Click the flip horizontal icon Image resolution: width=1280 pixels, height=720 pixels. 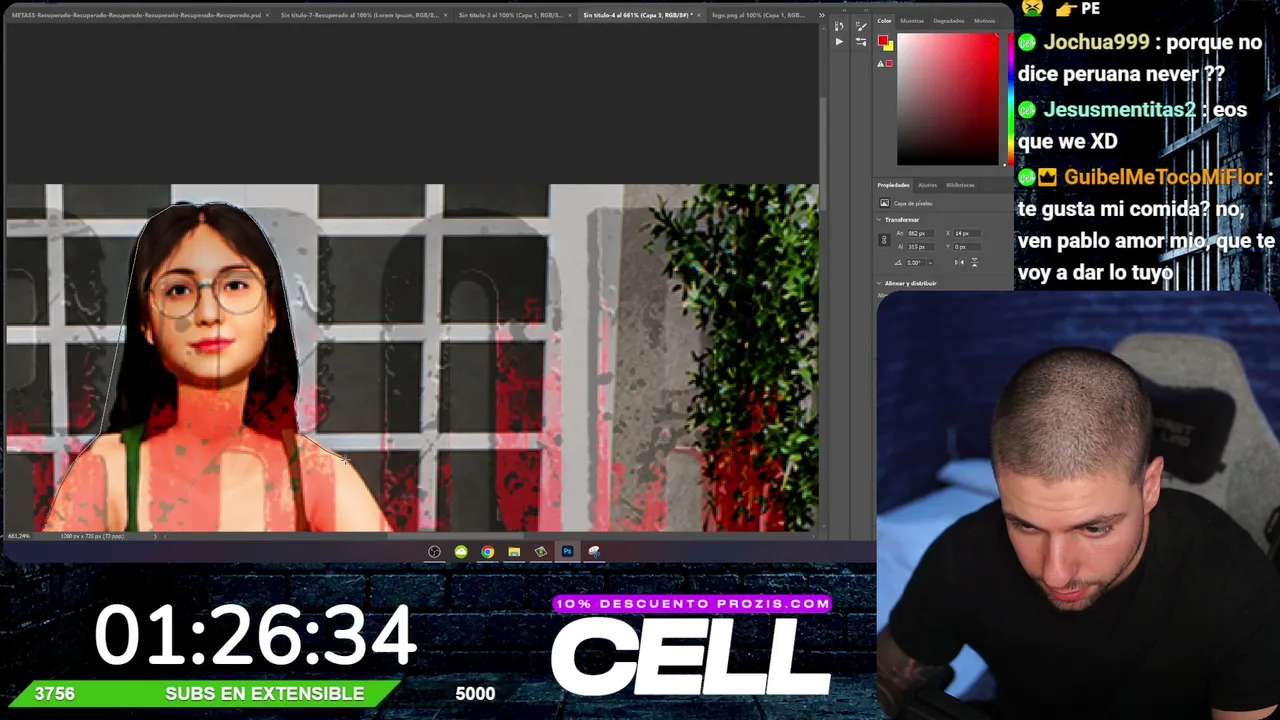coord(959,263)
